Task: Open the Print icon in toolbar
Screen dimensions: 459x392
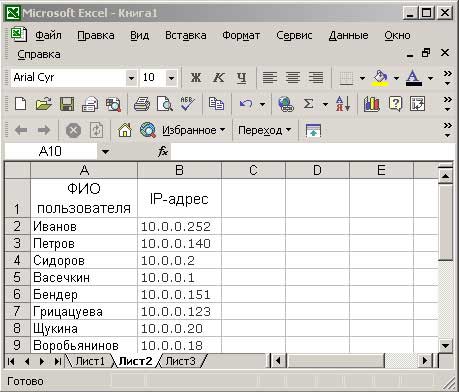Action: pos(142,104)
